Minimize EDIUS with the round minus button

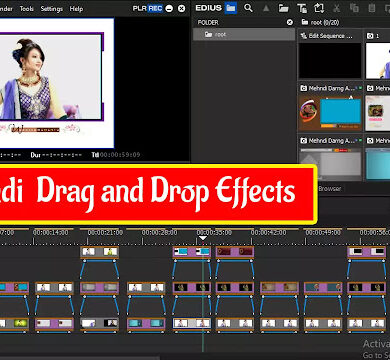tap(169, 9)
